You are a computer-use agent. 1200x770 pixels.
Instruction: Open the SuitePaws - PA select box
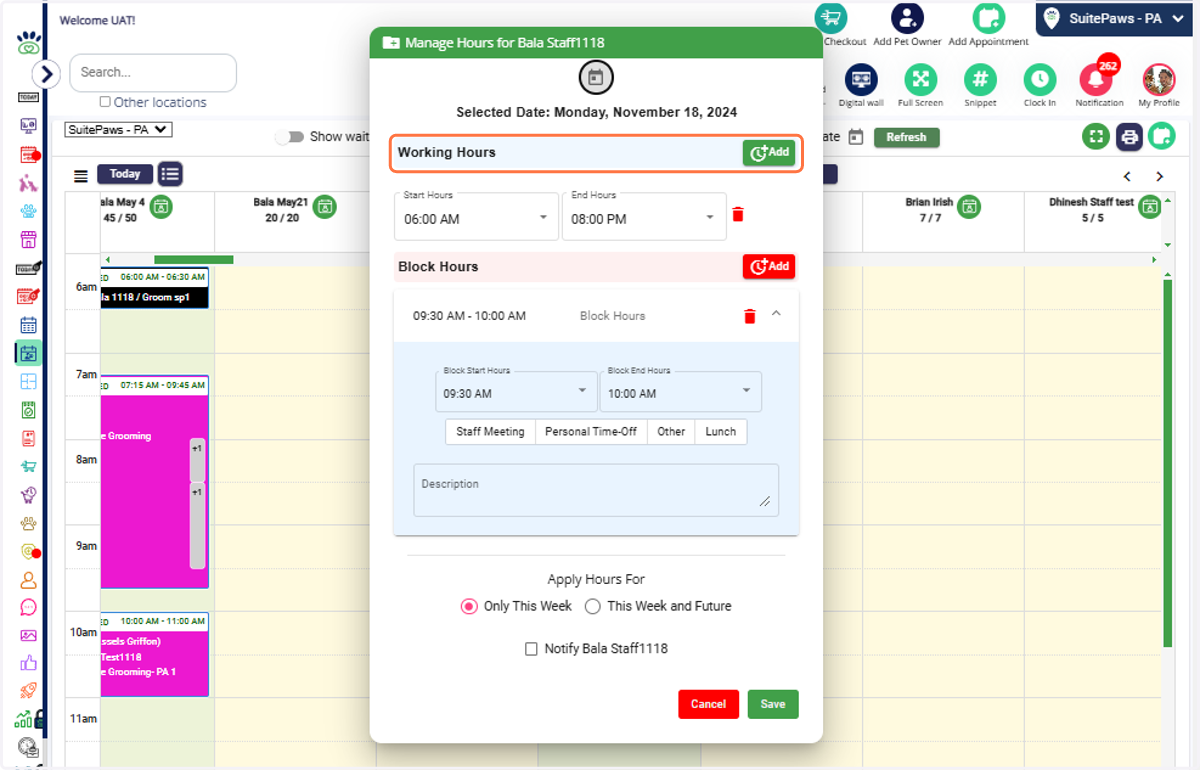[x=119, y=130]
